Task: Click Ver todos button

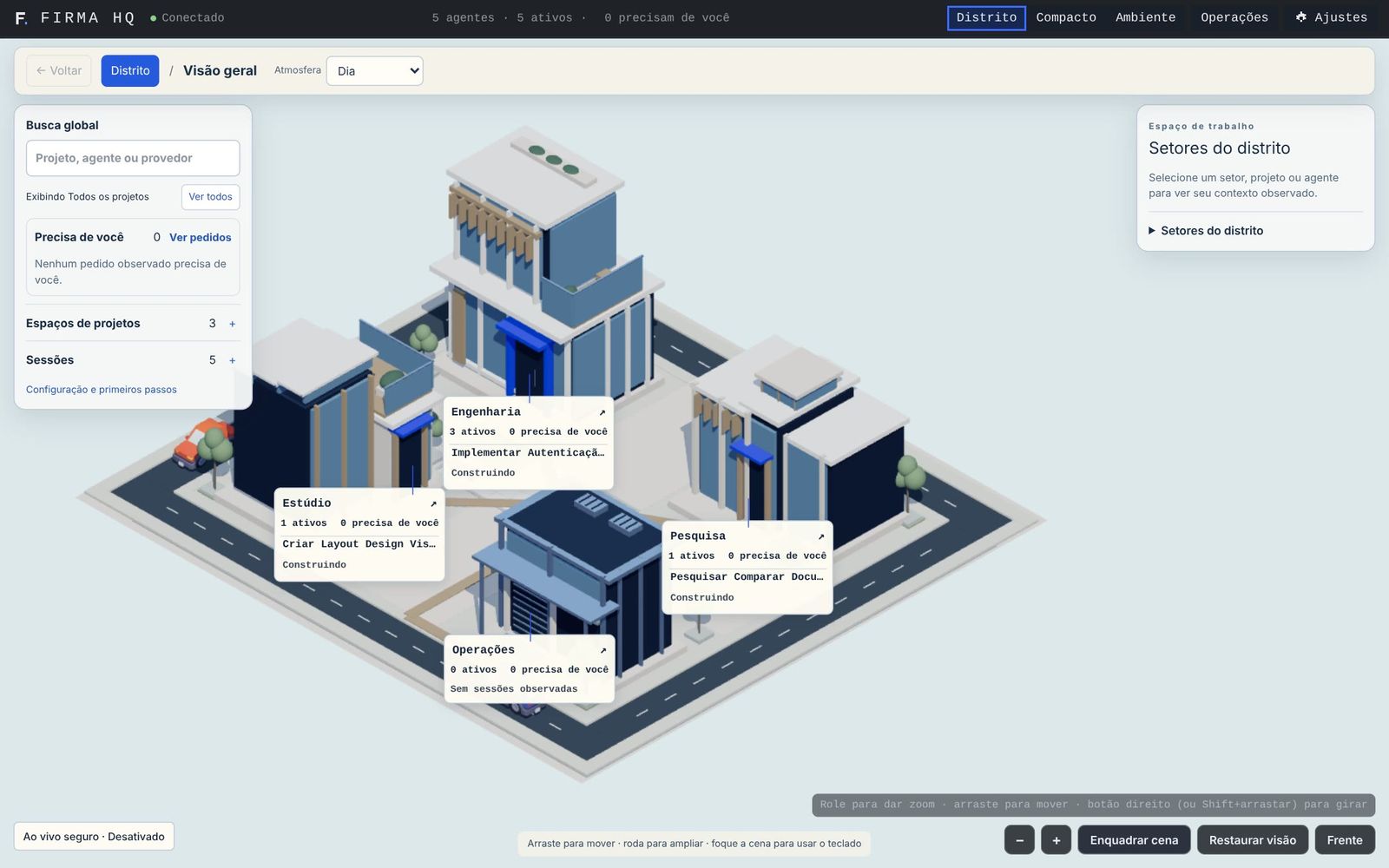Action: click(211, 197)
